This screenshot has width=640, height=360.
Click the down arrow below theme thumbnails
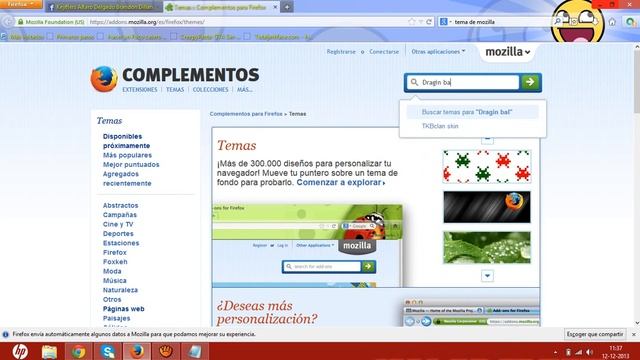[x=487, y=276]
